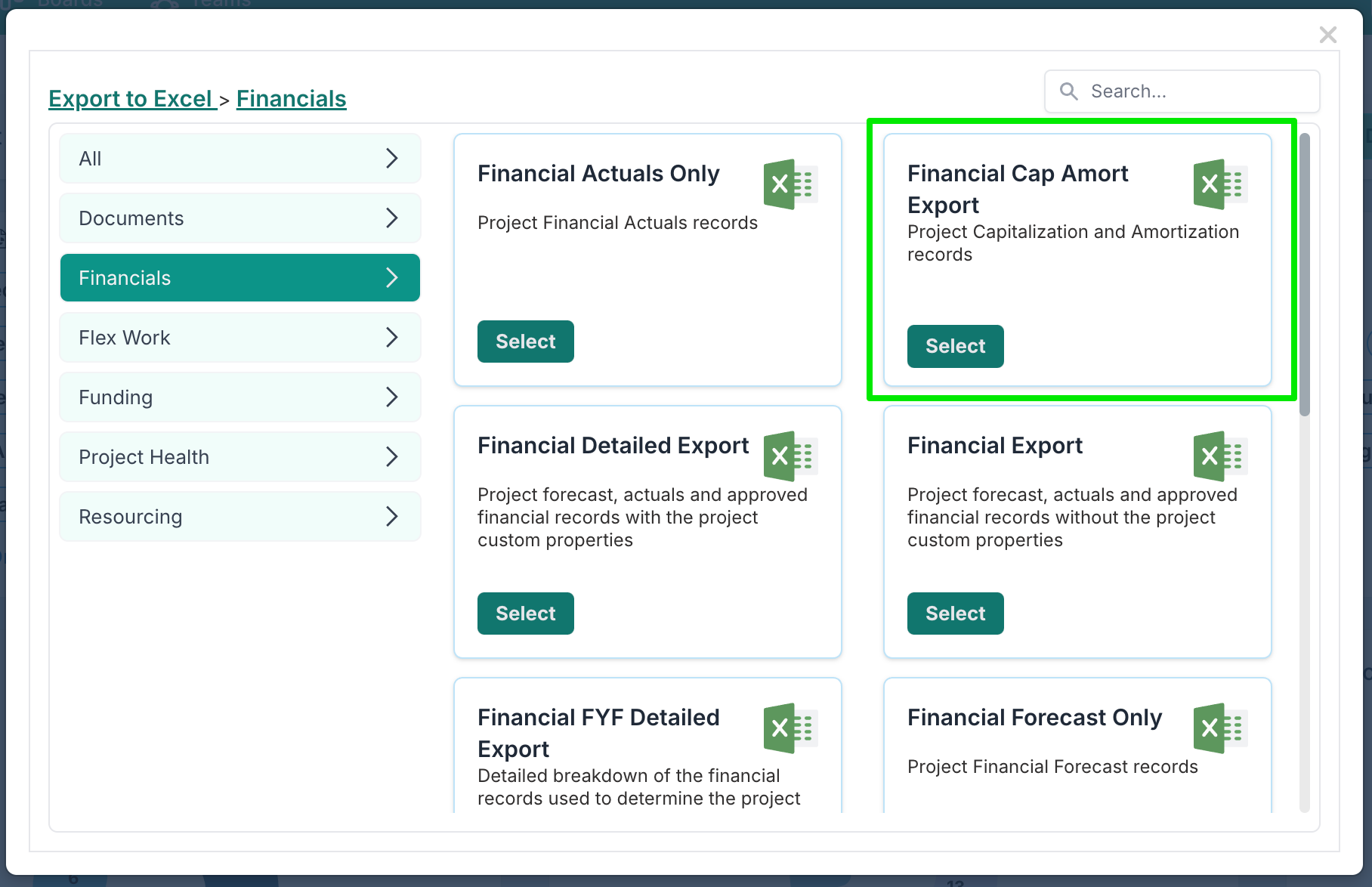Open the Documents category
This screenshot has width=1372, height=887.
240,218
